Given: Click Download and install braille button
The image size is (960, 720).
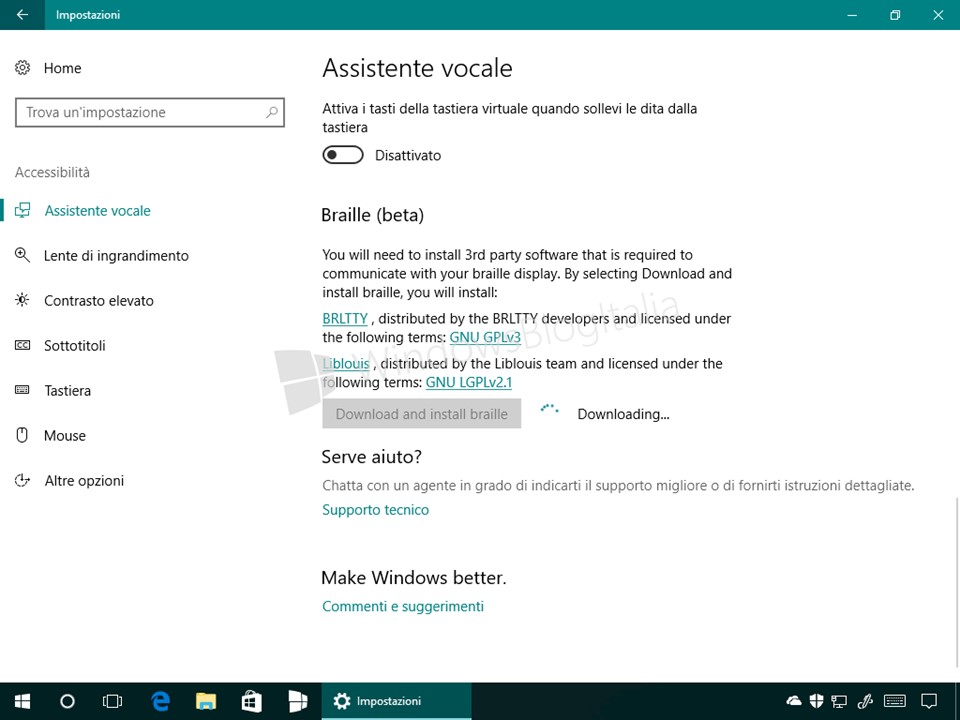Looking at the screenshot, I should (422, 414).
